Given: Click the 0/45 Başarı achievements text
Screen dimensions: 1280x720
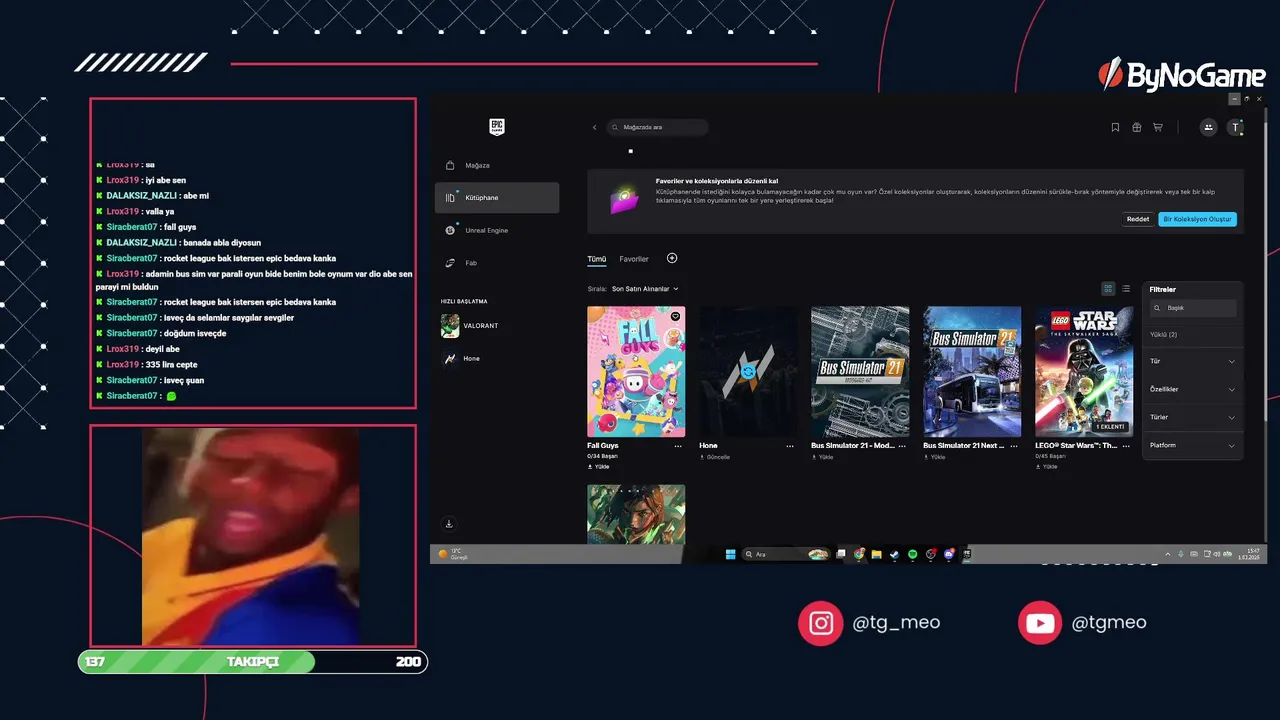Looking at the screenshot, I should point(1050,456).
